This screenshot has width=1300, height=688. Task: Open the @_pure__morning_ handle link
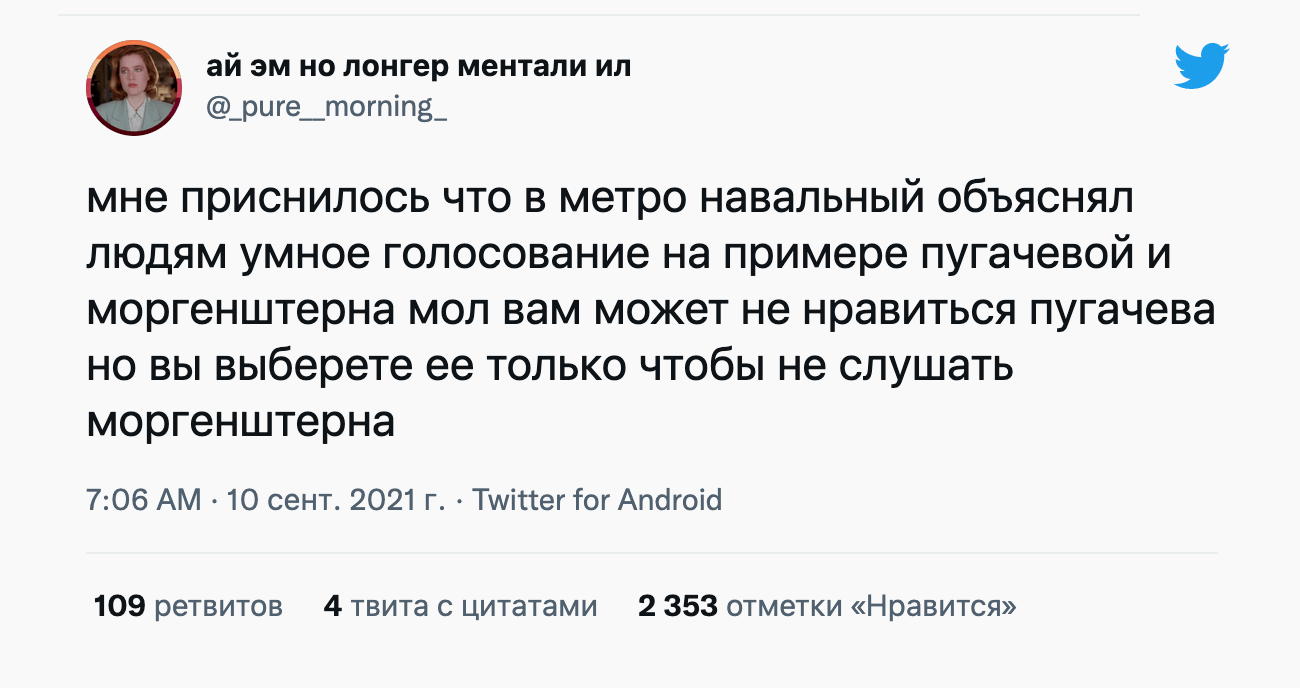[x=326, y=106]
